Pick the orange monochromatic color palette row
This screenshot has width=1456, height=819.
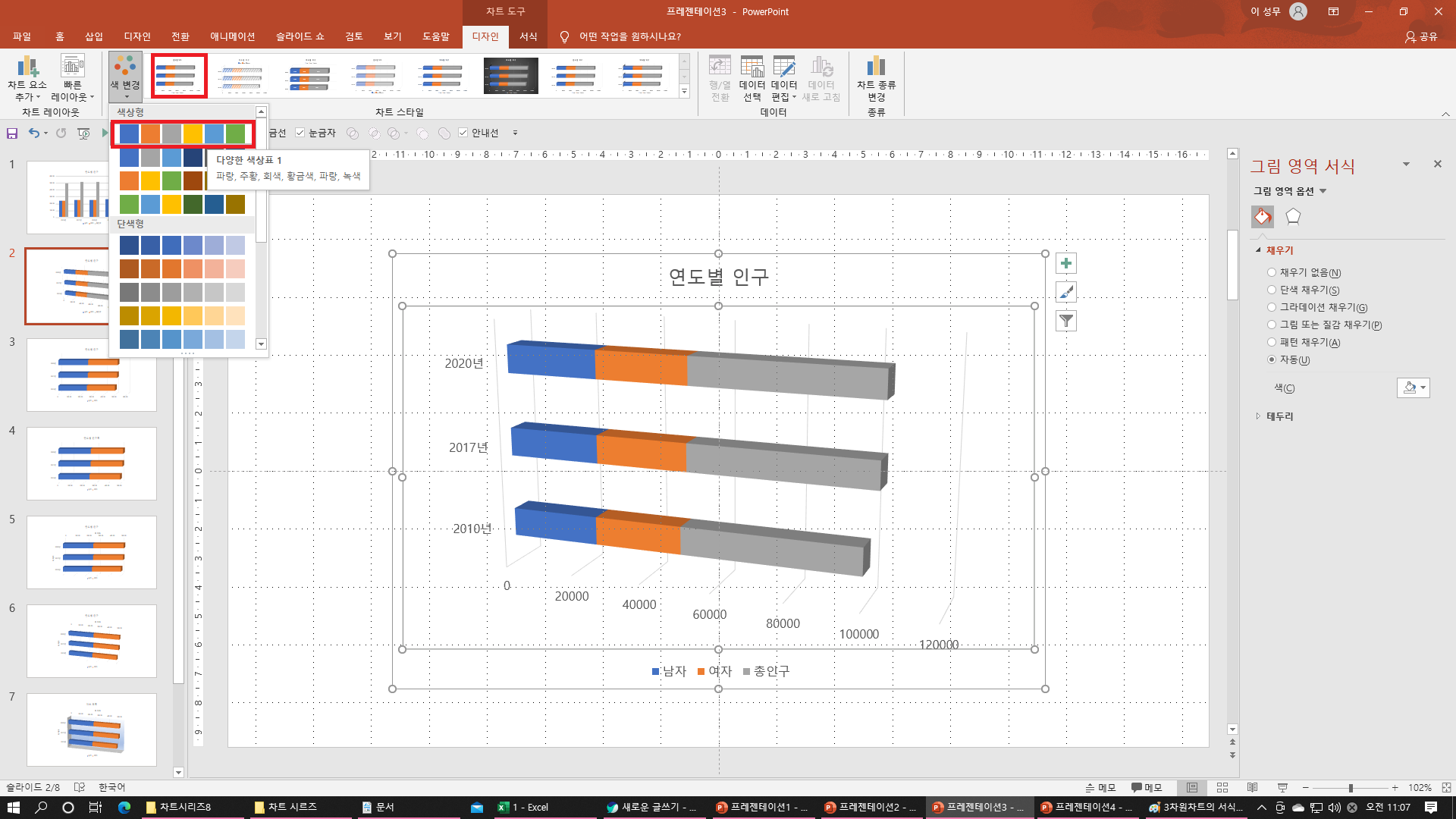click(x=182, y=268)
